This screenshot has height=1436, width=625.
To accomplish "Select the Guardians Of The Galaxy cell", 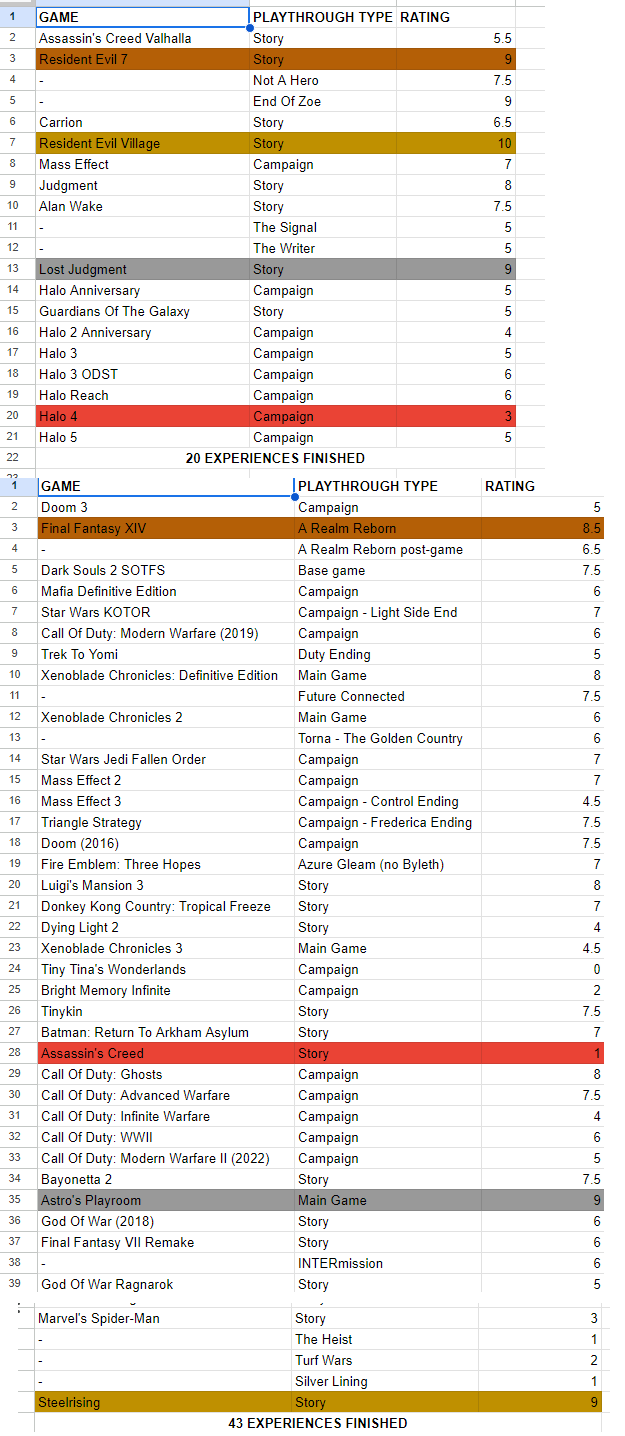I will click(x=142, y=311).
